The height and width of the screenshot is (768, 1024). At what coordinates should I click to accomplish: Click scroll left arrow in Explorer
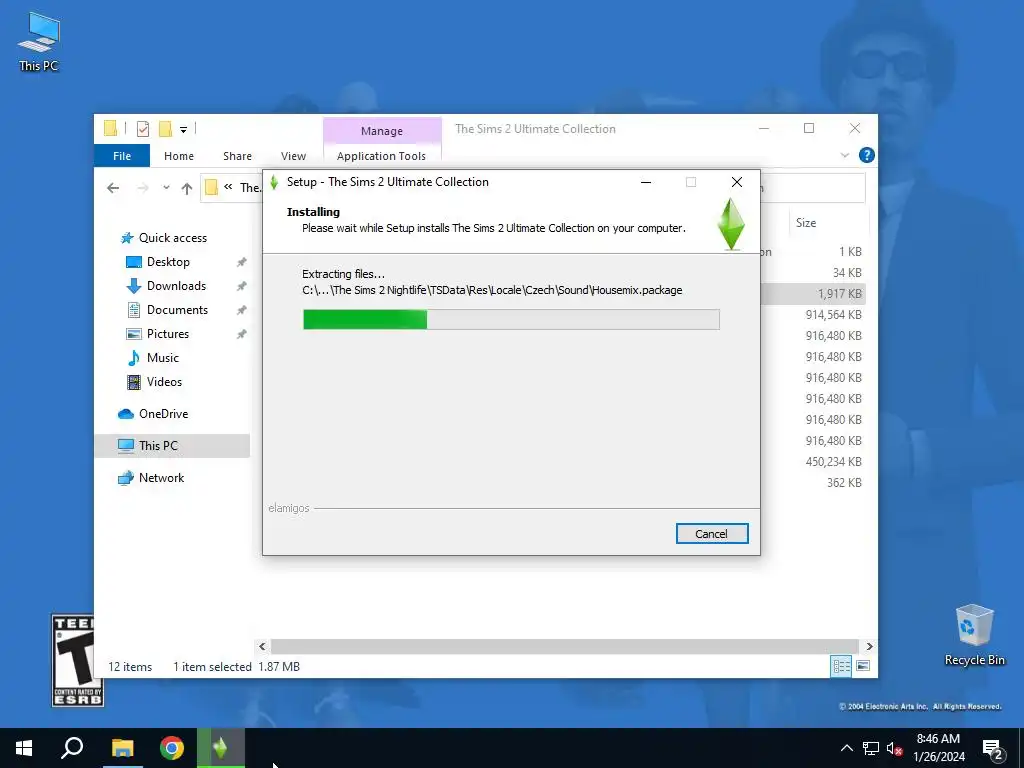262,647
